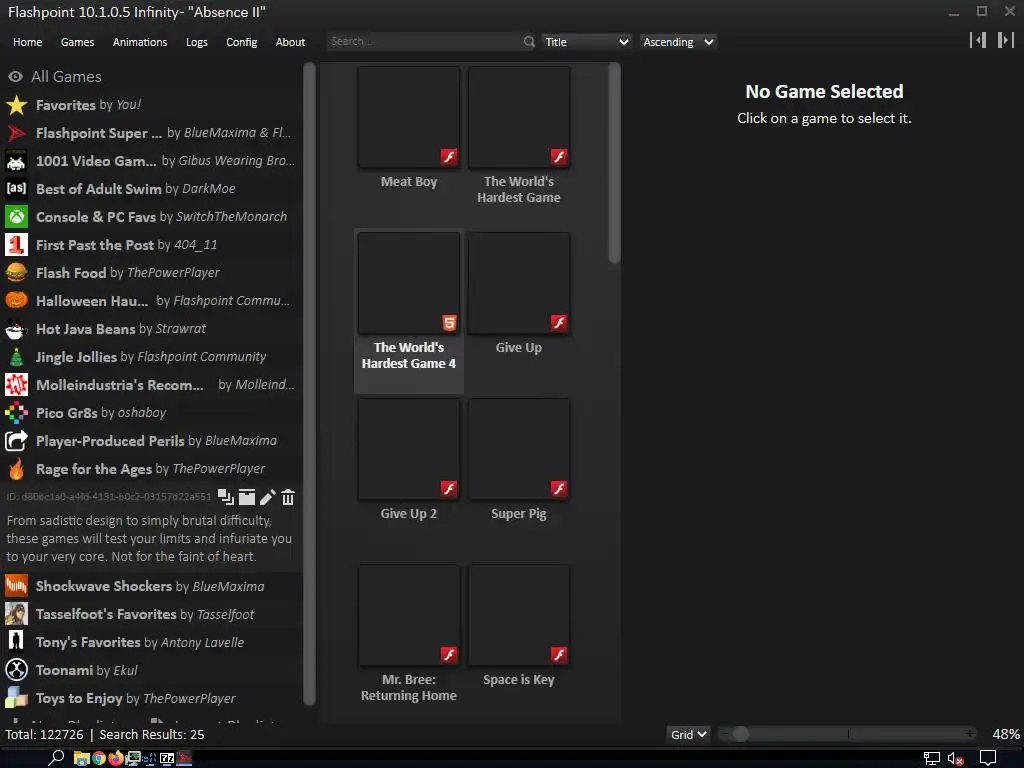Viewport: 1024px width, 768px height.
Task: Select the Jingle Jollies playlist
Action: coord(152,357)
